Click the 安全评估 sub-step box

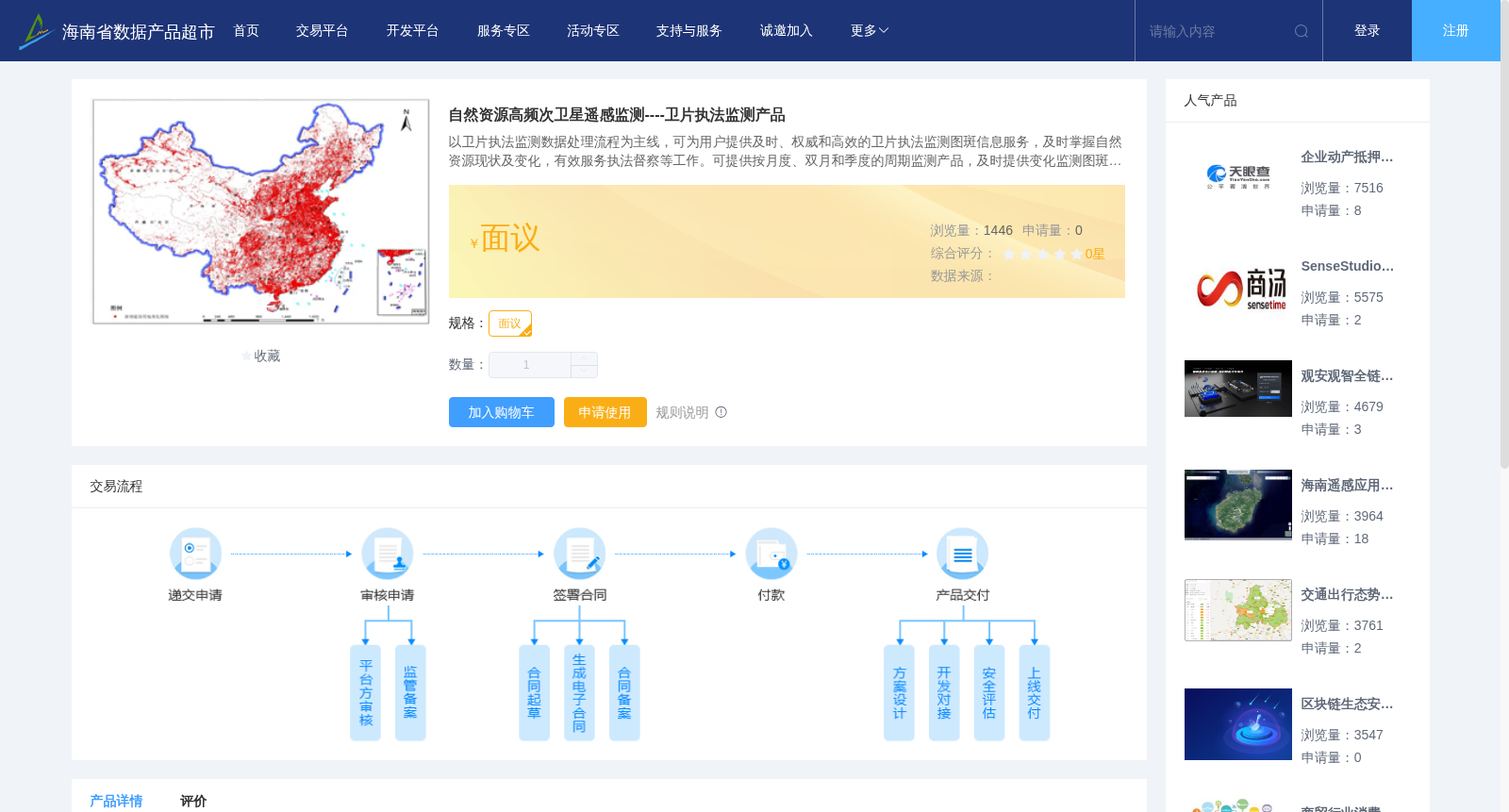[989, 693]
